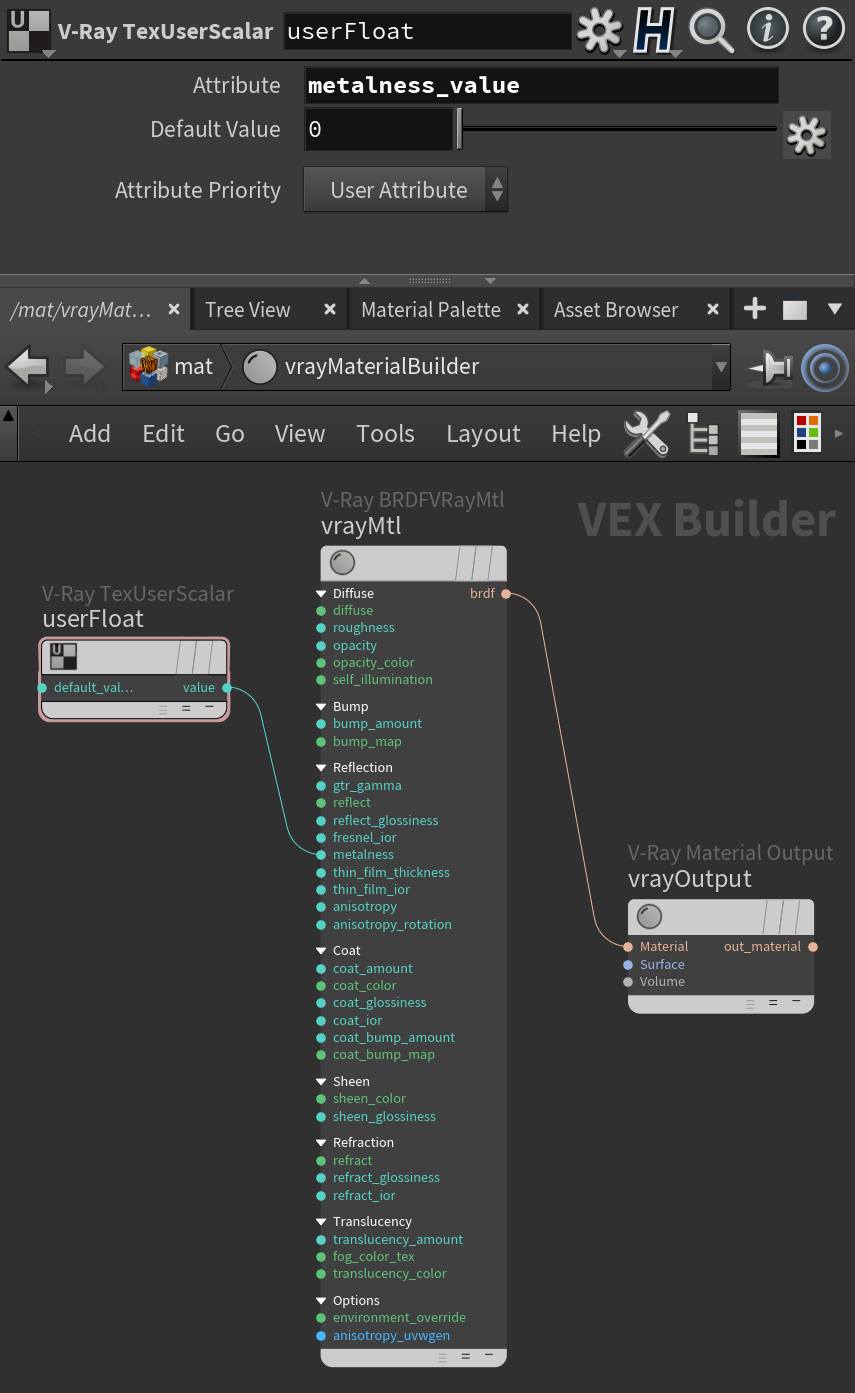
Task: Collapse the Sheen input group
Action: click(x=322, y=1082)
